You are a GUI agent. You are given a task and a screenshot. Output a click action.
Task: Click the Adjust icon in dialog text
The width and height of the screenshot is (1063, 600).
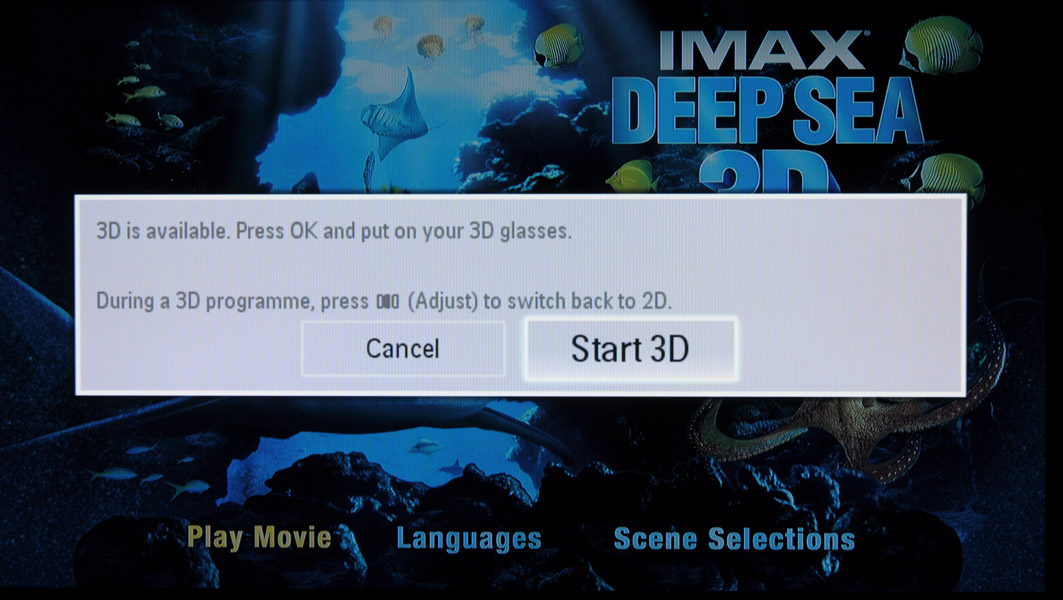coord(388,301)
